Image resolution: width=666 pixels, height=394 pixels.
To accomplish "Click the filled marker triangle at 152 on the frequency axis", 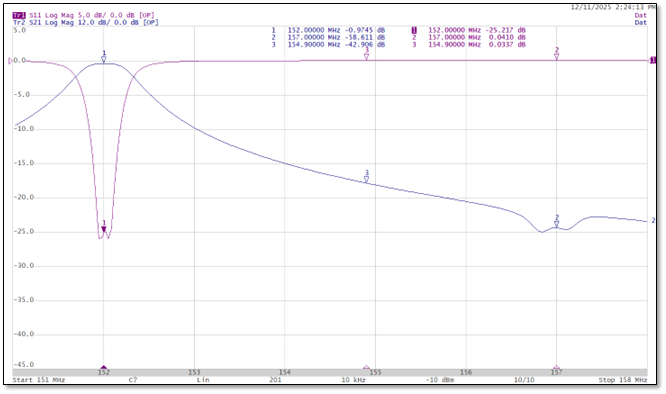I will point(104,367).
